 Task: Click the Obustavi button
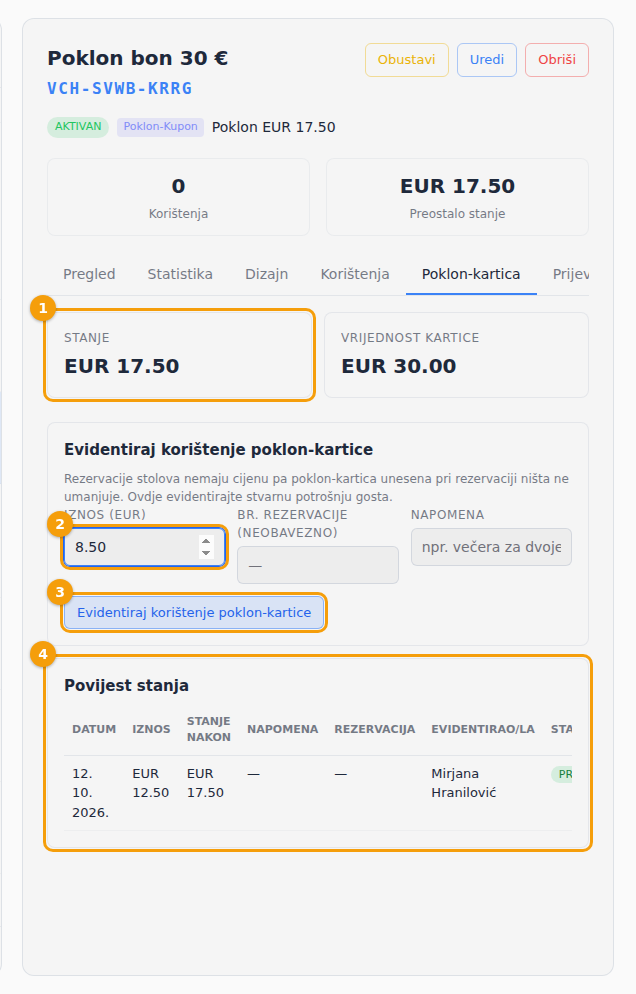click(x=406, y=60)
